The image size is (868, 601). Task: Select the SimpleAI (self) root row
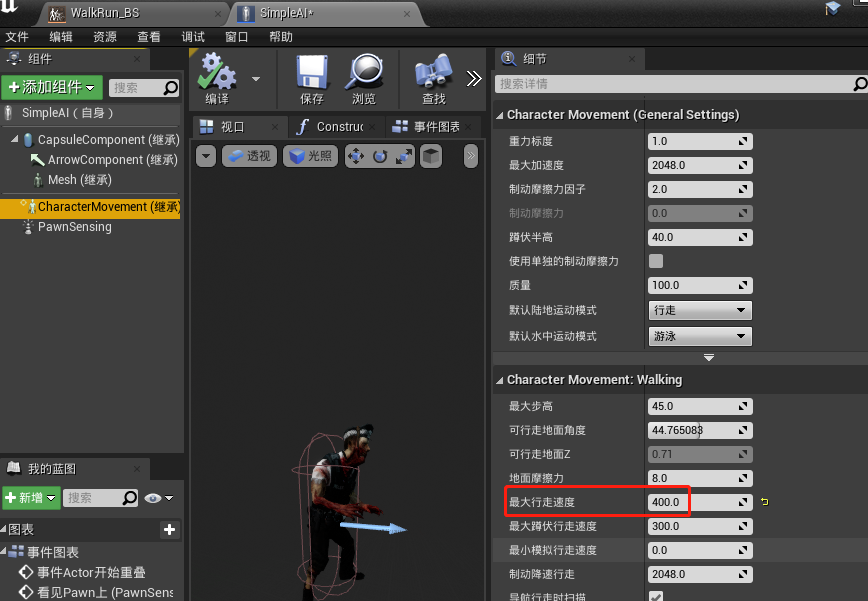(91, 113)
